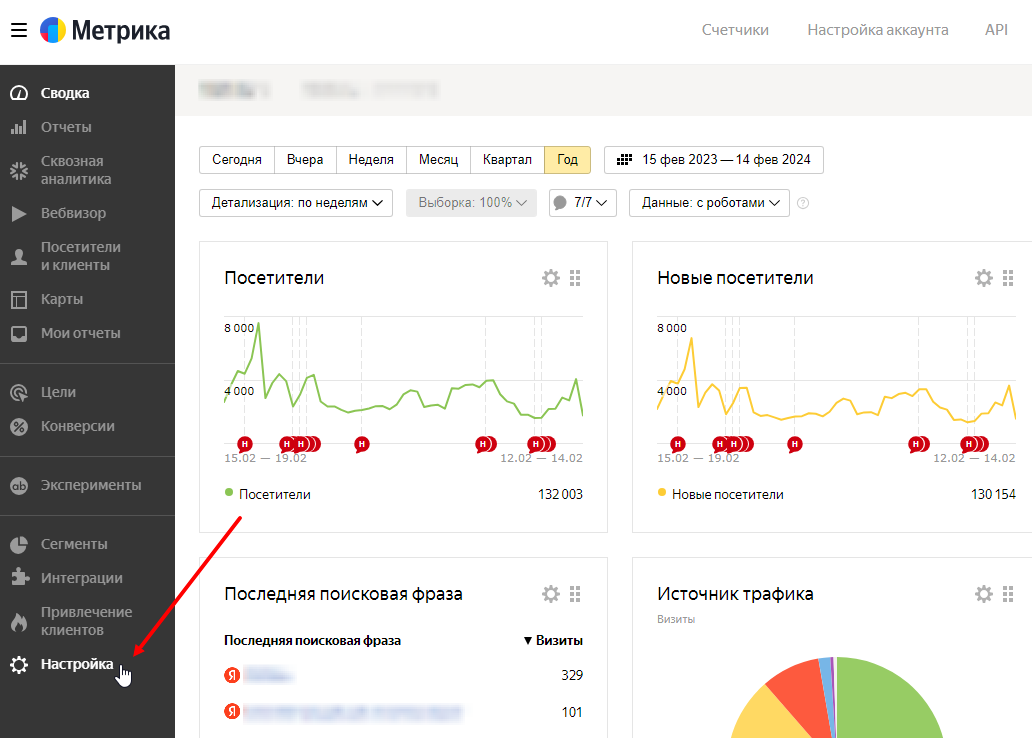Click the isolated note marker in Посетители chart
Viewport: 1032px width, 738px height.
pos(361,444)
